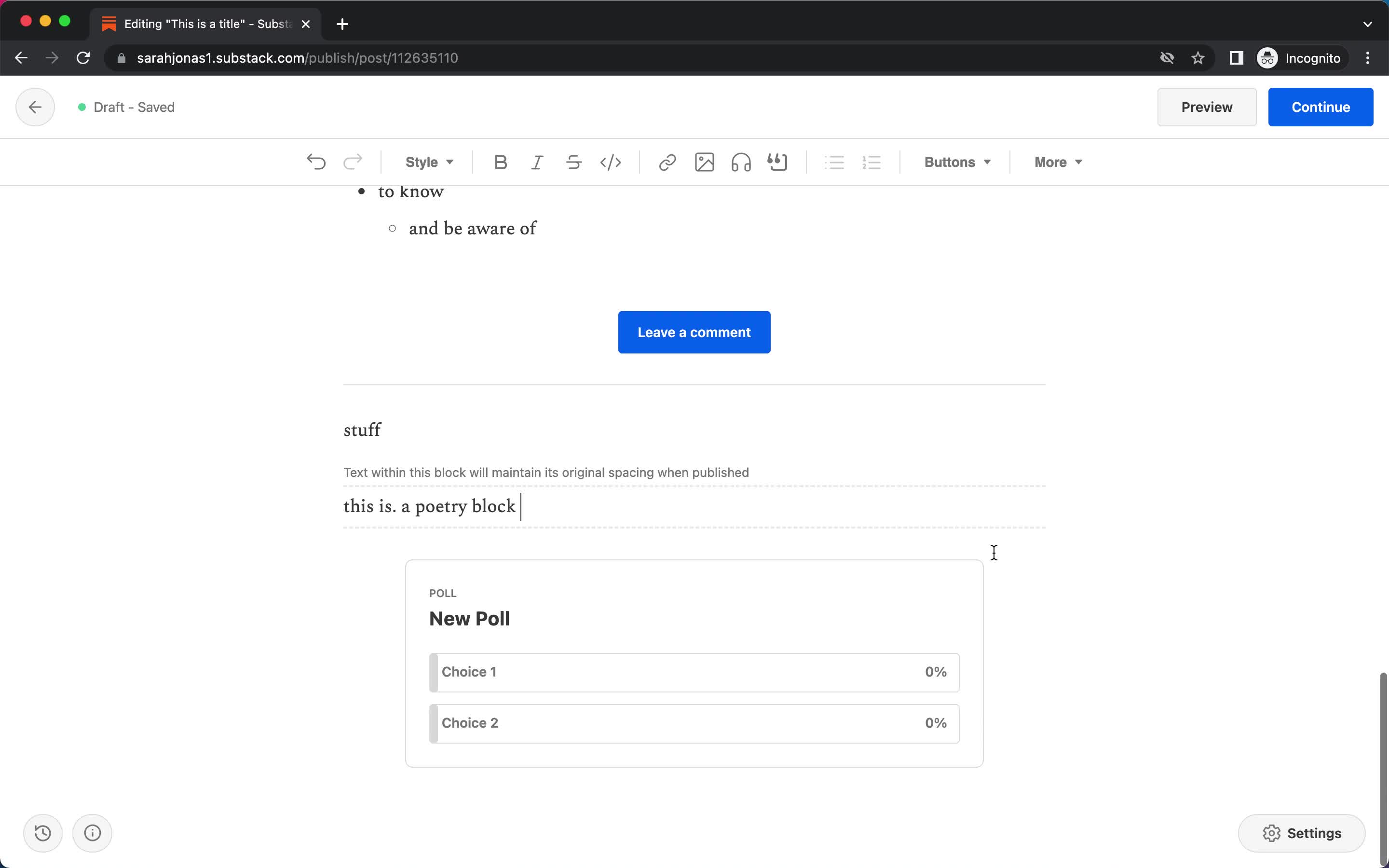Viewport: 1389px width, 868px height.
Task: Open the Preview mode
Action: click(x=1207, y=107)
